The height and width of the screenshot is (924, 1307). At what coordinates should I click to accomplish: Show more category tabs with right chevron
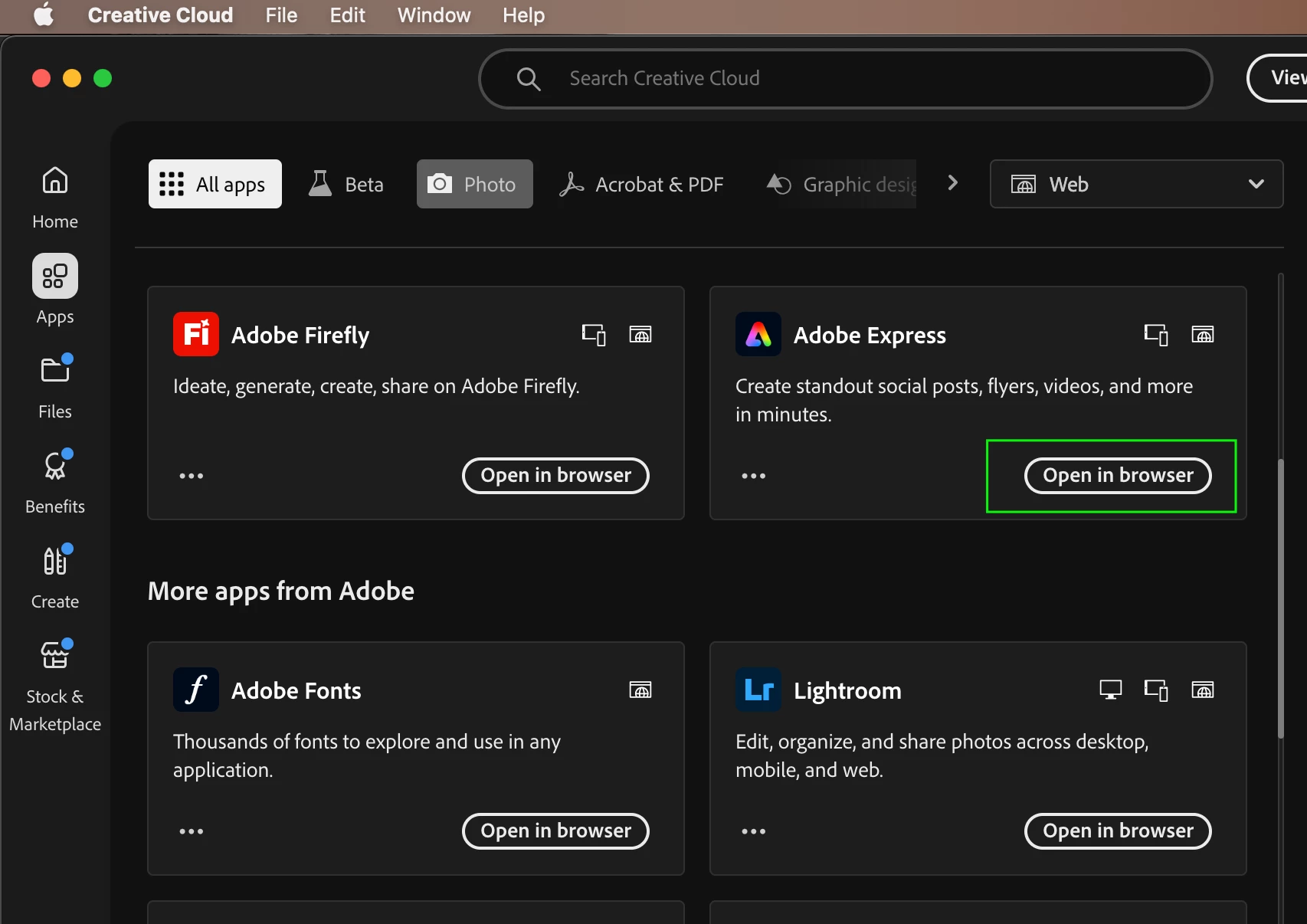952,183
